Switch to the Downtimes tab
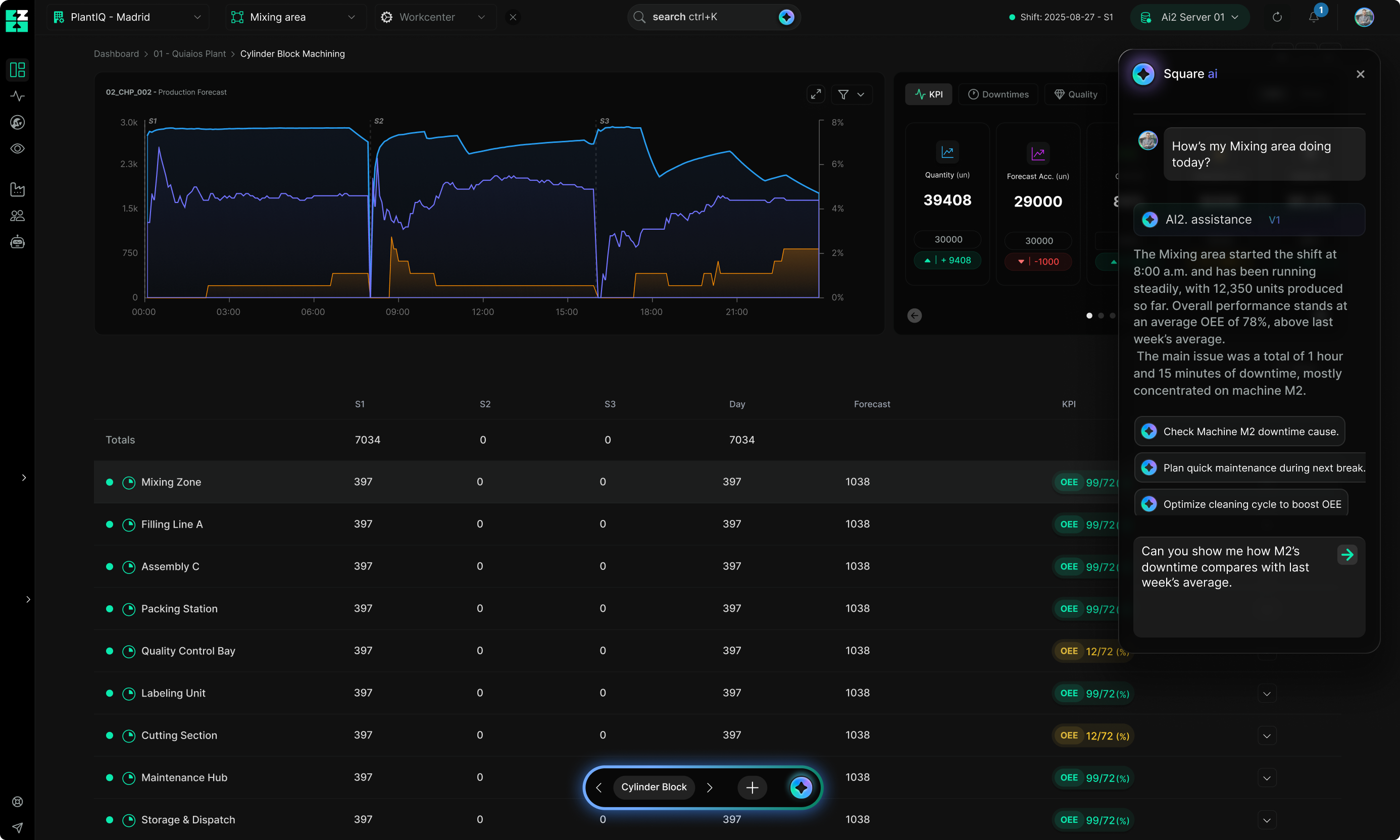This screenshot has height=840, width=1400. (x=998, y=94)
